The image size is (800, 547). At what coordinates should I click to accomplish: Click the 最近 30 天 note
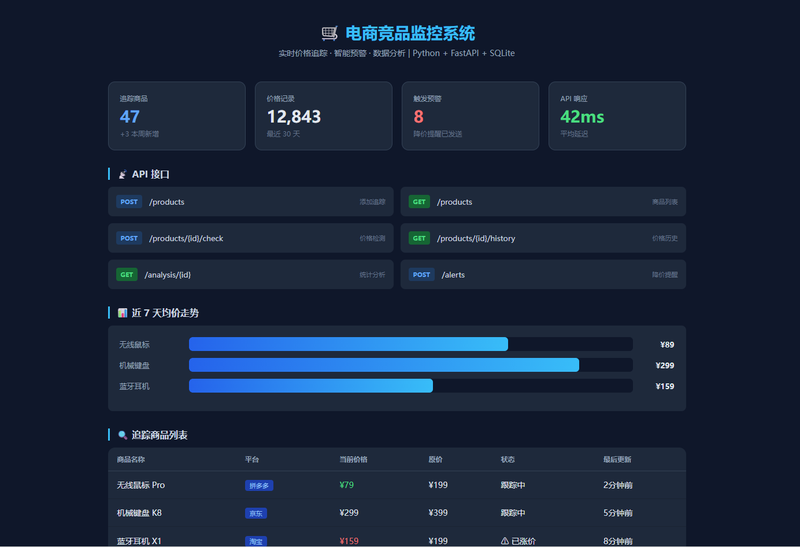click(283, 134)
